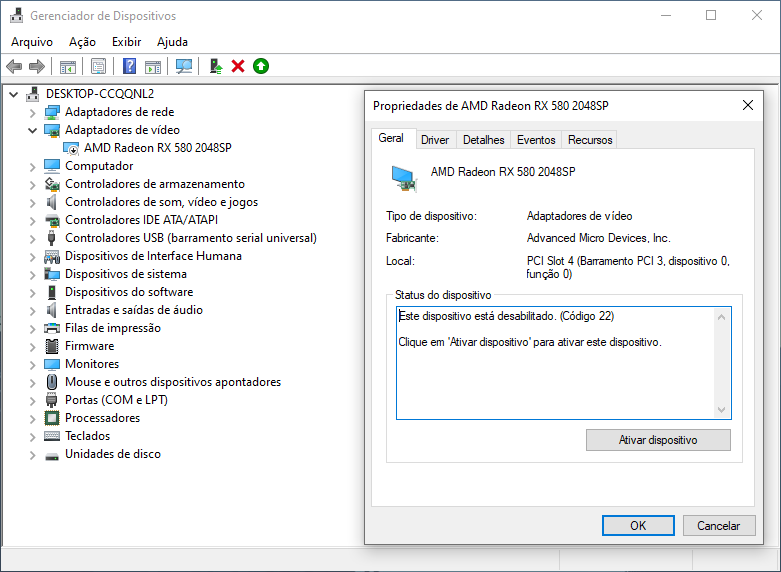Click the Entradas e saídas de áudio speaker icon

pos(51,310)
